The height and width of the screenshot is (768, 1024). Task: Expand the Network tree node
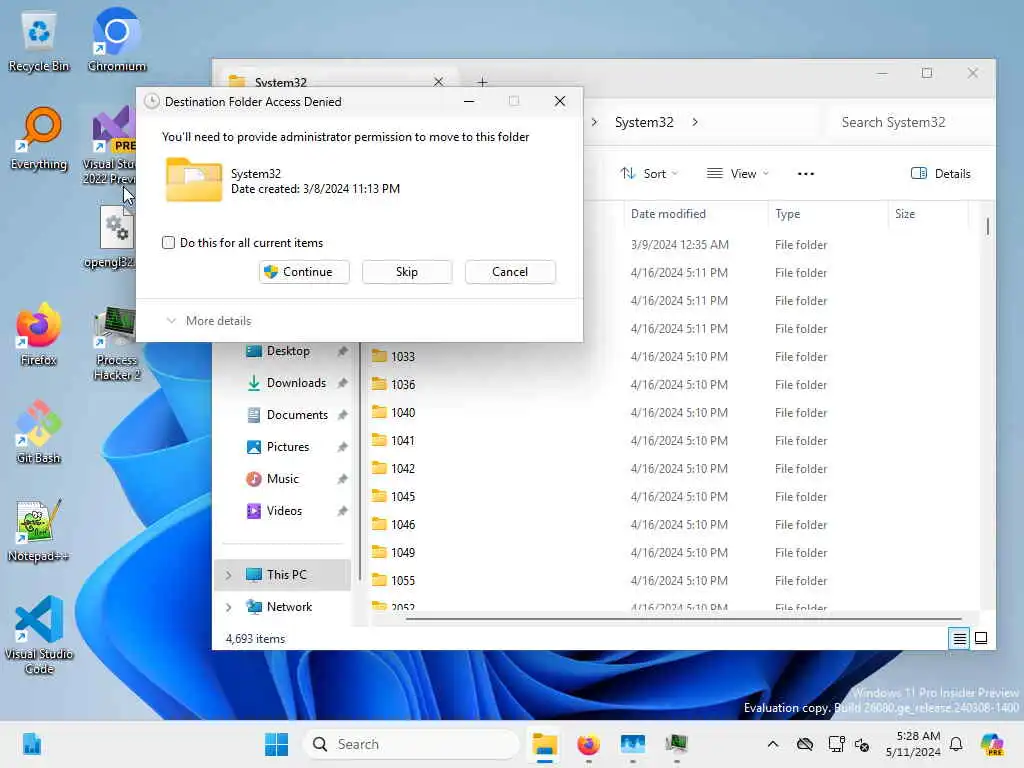pos(229,607)
